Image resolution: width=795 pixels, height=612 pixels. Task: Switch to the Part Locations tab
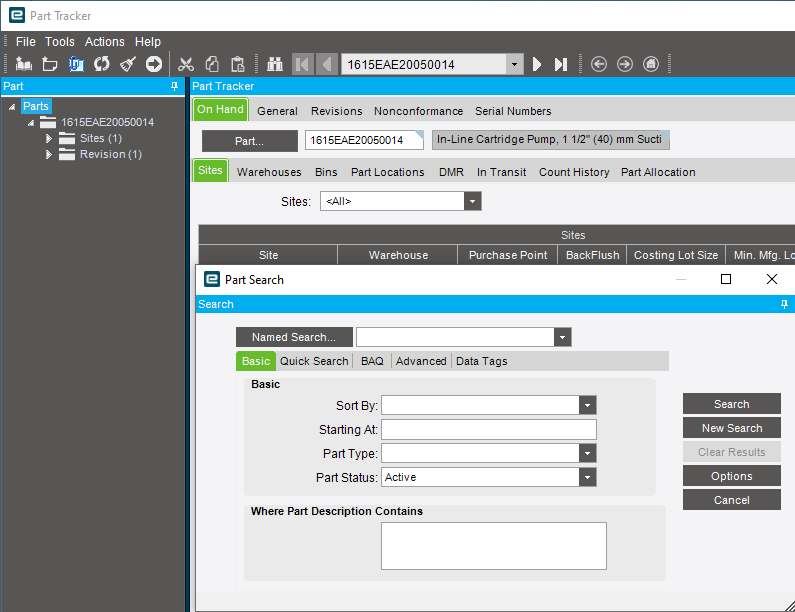pyautogui.click(x=388, y=172)
